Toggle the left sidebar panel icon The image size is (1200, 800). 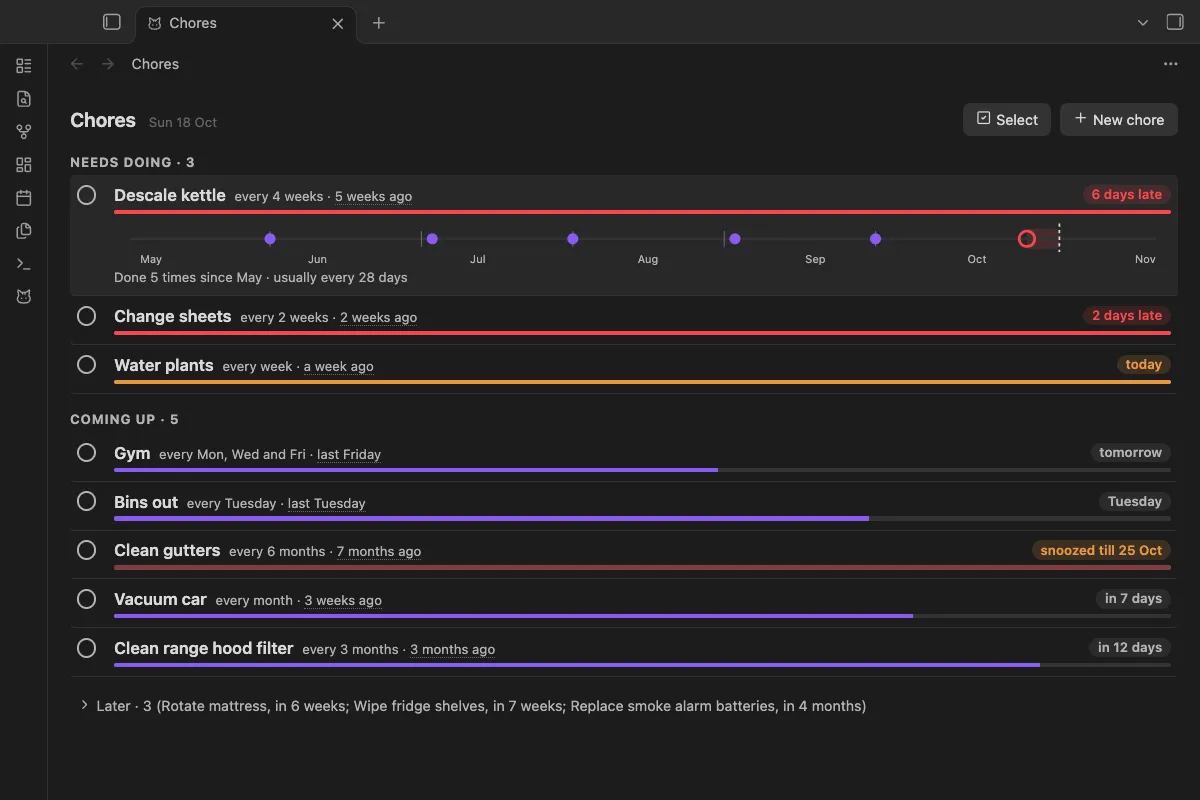point(112,22)
